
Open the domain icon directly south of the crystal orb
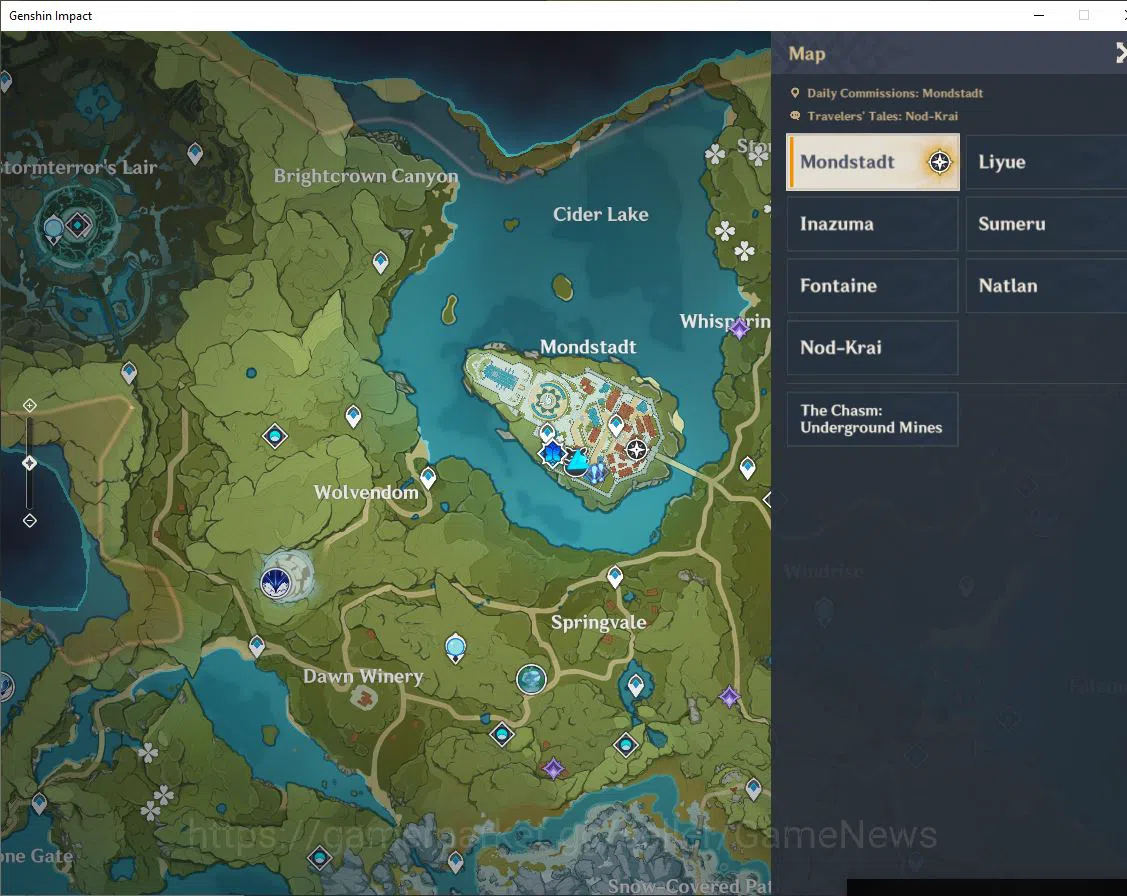click(502, 734)
